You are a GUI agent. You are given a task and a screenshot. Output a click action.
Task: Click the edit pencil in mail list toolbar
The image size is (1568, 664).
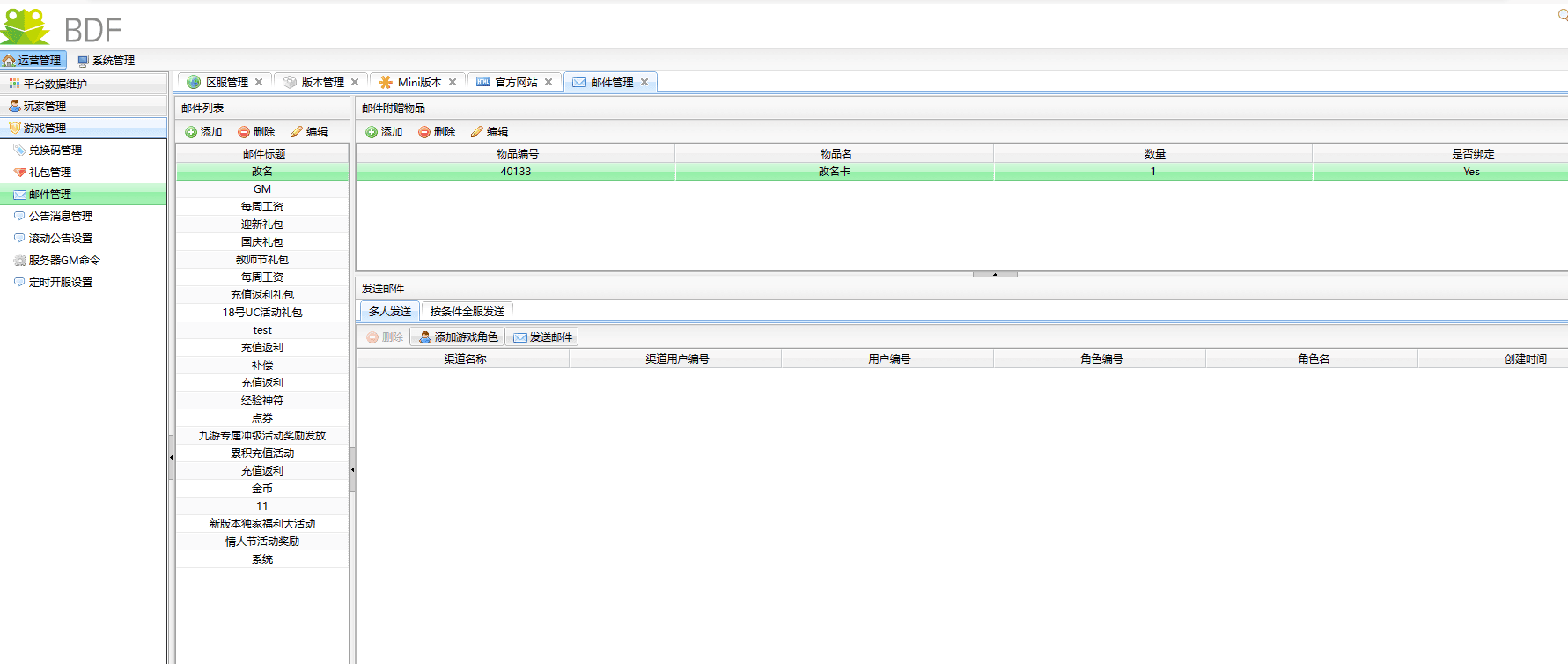coord(297,132)
